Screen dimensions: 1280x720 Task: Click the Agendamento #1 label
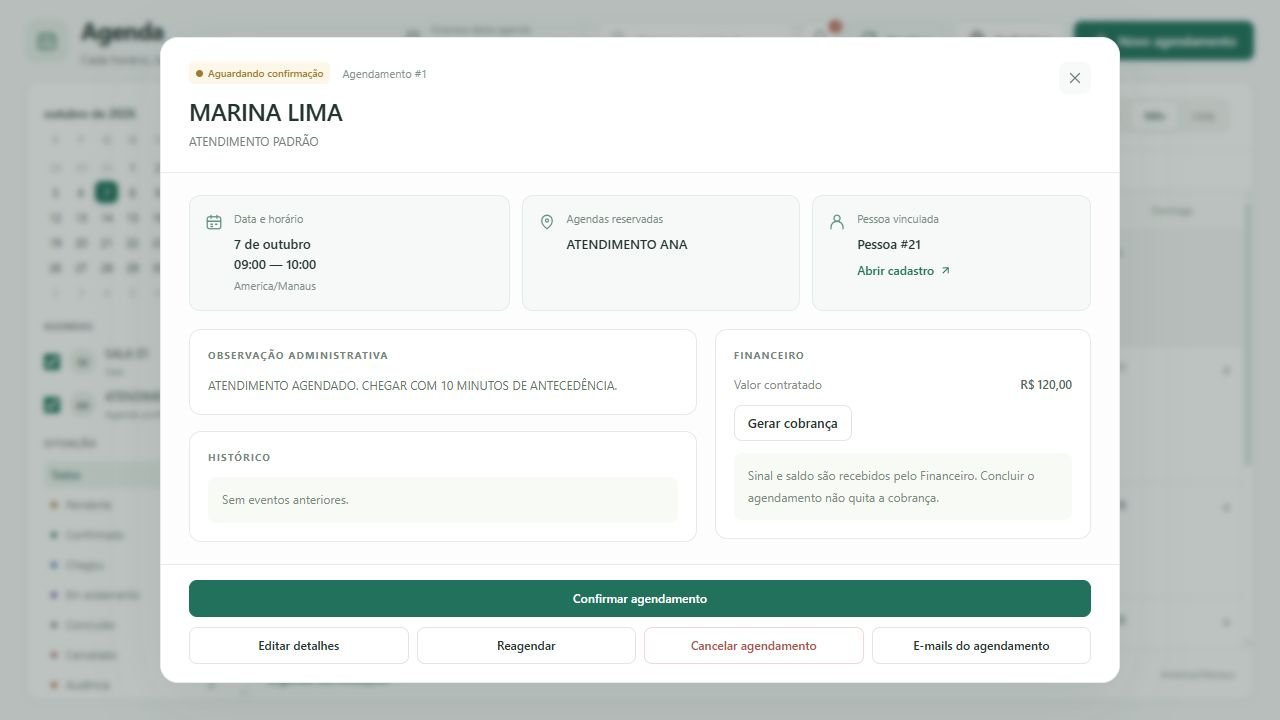point(384,74)
